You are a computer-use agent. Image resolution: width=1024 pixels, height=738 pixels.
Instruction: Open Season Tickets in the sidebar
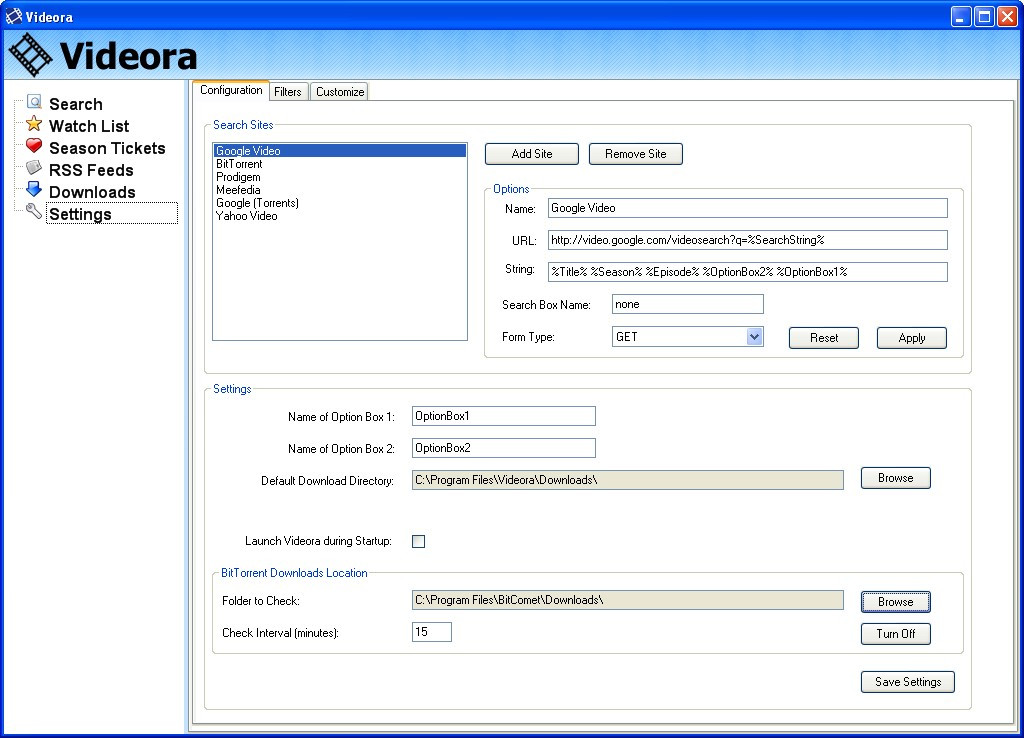tap(107, 148)
